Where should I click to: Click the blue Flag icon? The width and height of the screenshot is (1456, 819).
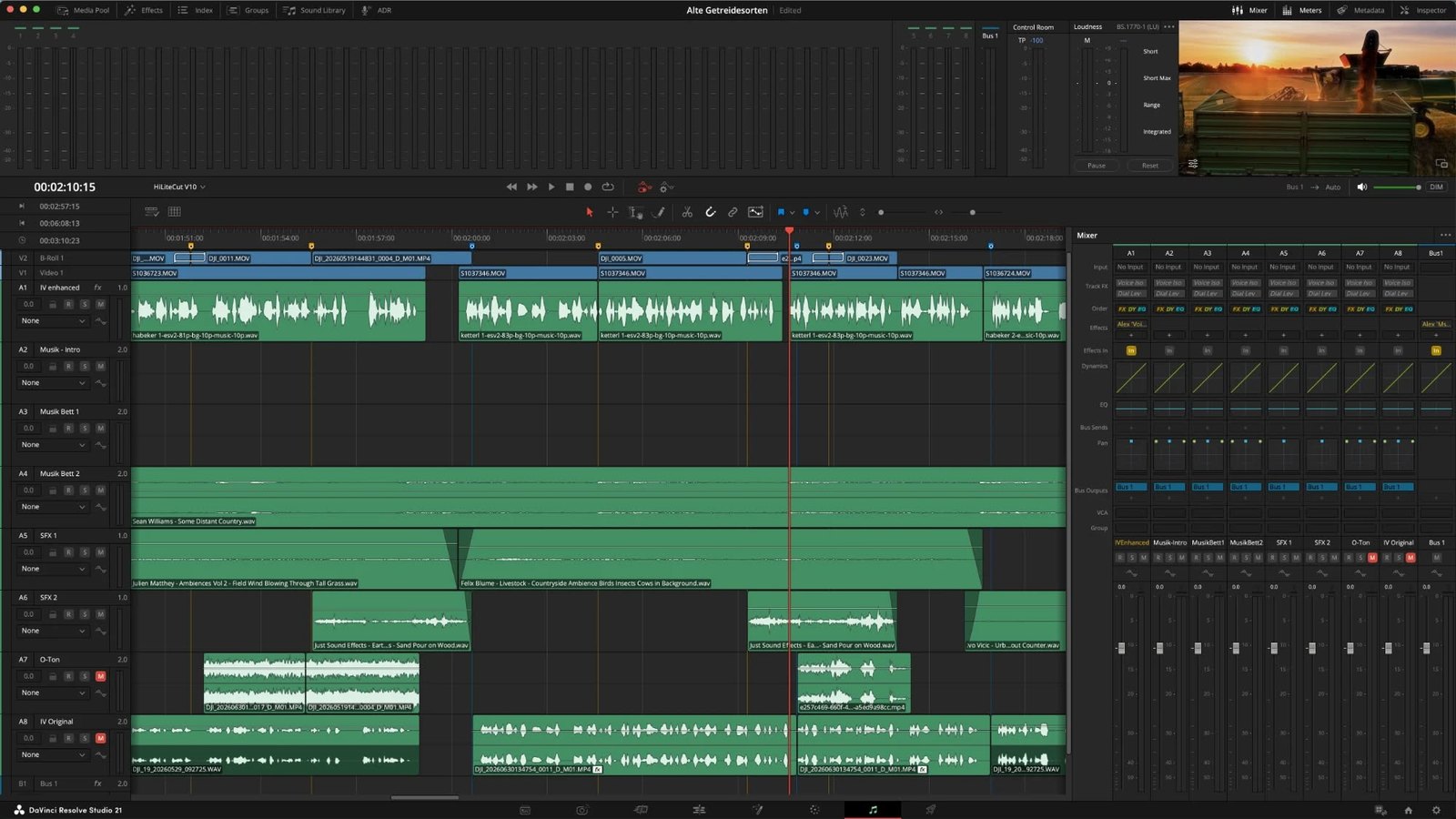tap(781, 212)
